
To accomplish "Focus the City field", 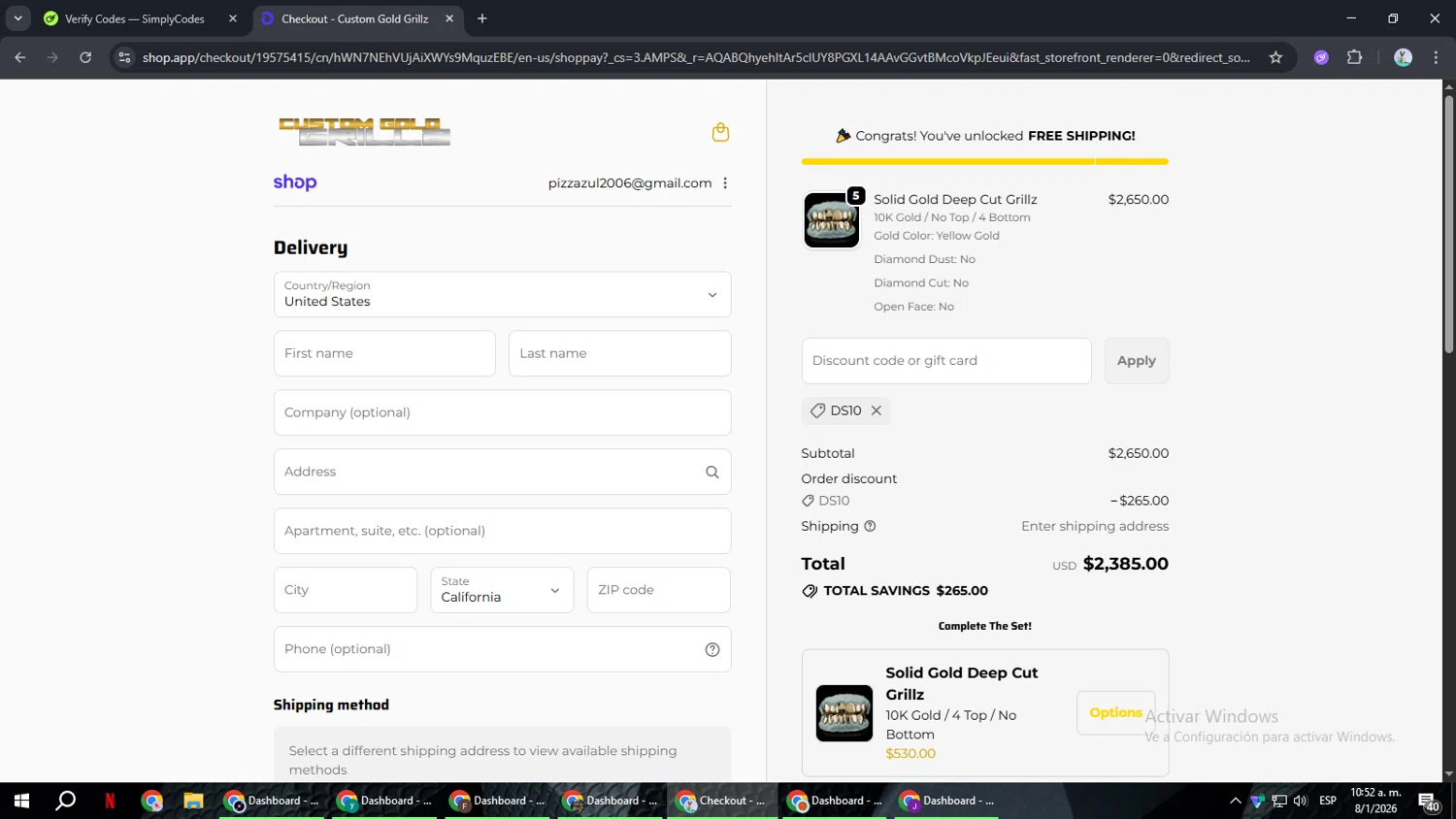I will tap(346, 591).
